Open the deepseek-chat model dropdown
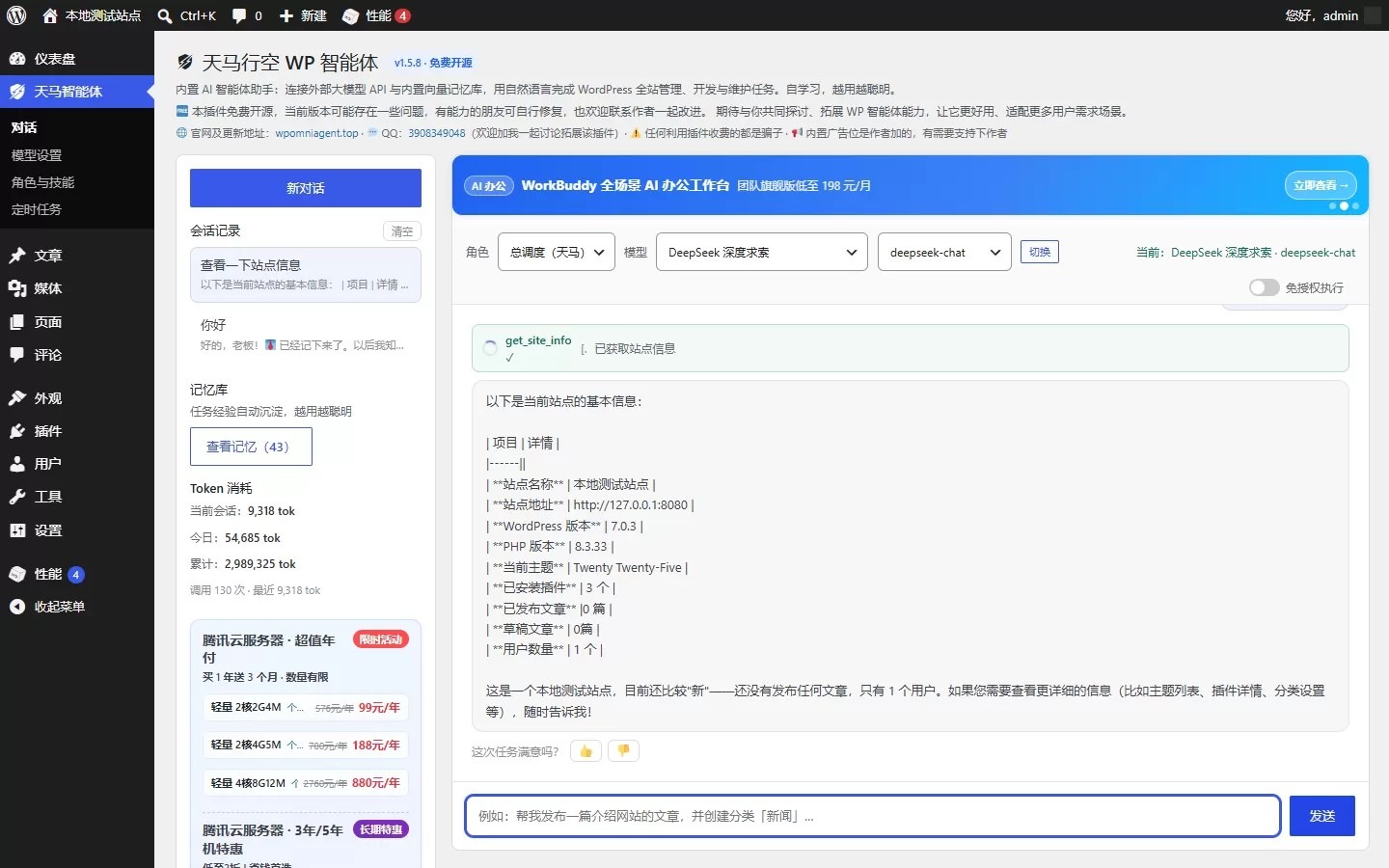Viewport: 1389px width, 868px height. (944, 252)
